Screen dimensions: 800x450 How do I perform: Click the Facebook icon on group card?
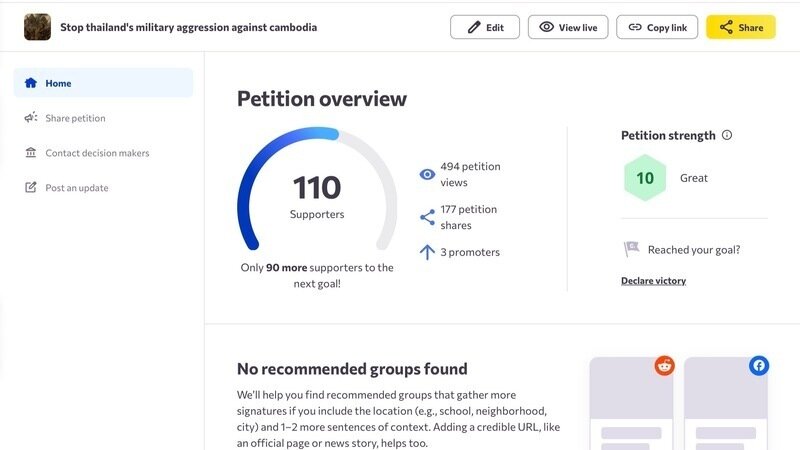click(x=759, y=366)
